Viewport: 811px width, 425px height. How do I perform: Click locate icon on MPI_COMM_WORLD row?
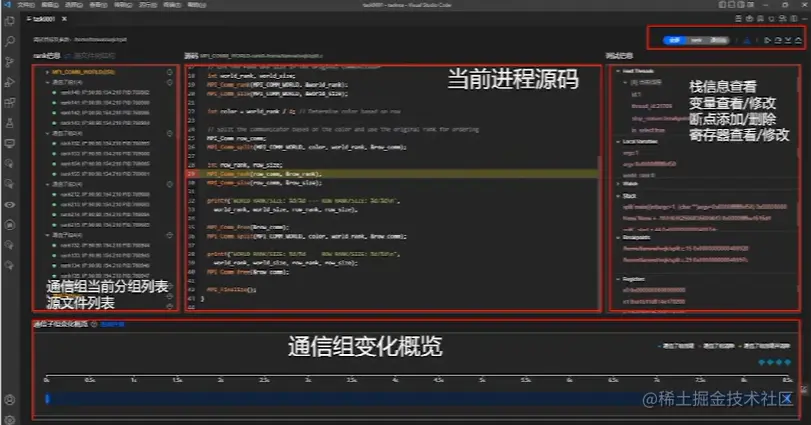click(170, 72)
